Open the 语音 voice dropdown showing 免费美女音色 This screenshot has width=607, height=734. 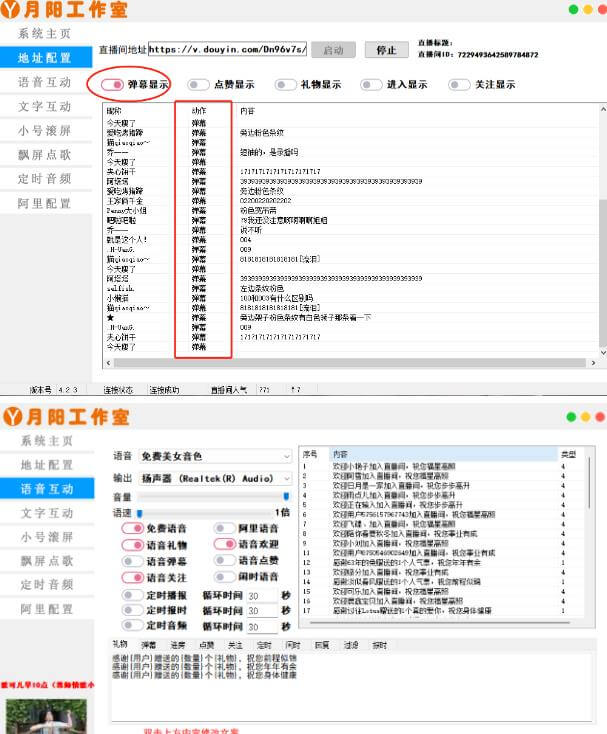click(x=215, y=456)
